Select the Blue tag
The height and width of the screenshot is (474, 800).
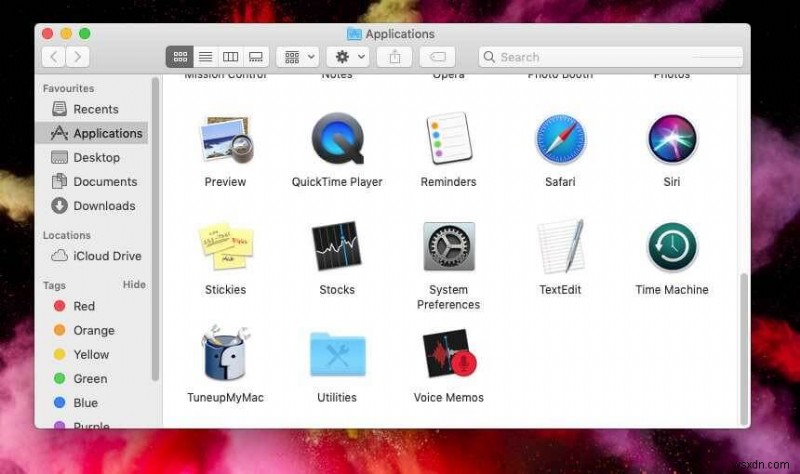coord(92,403)
